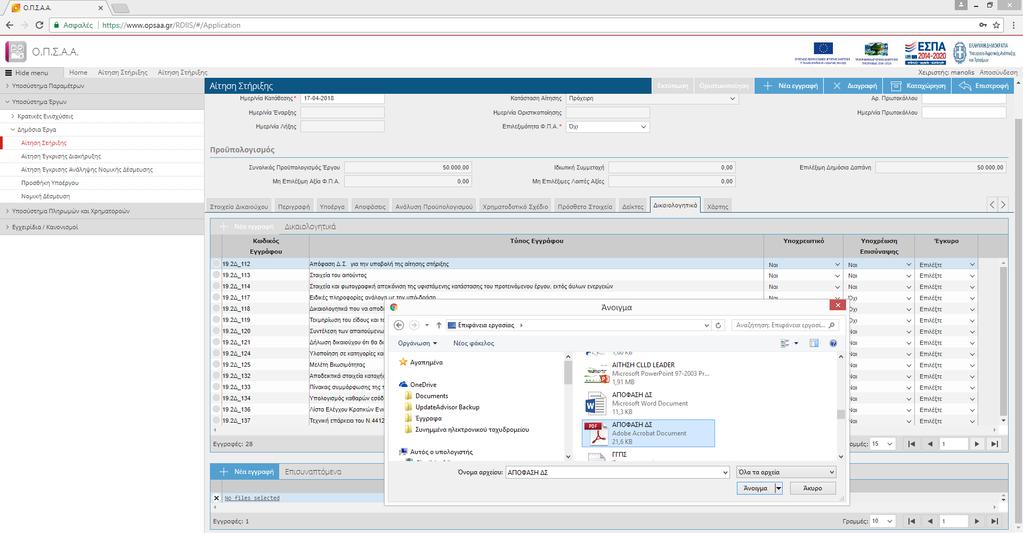This screenshot has width=1023, height=533.
Task: Switch to the Υποέργα tab
Action: 332,206
